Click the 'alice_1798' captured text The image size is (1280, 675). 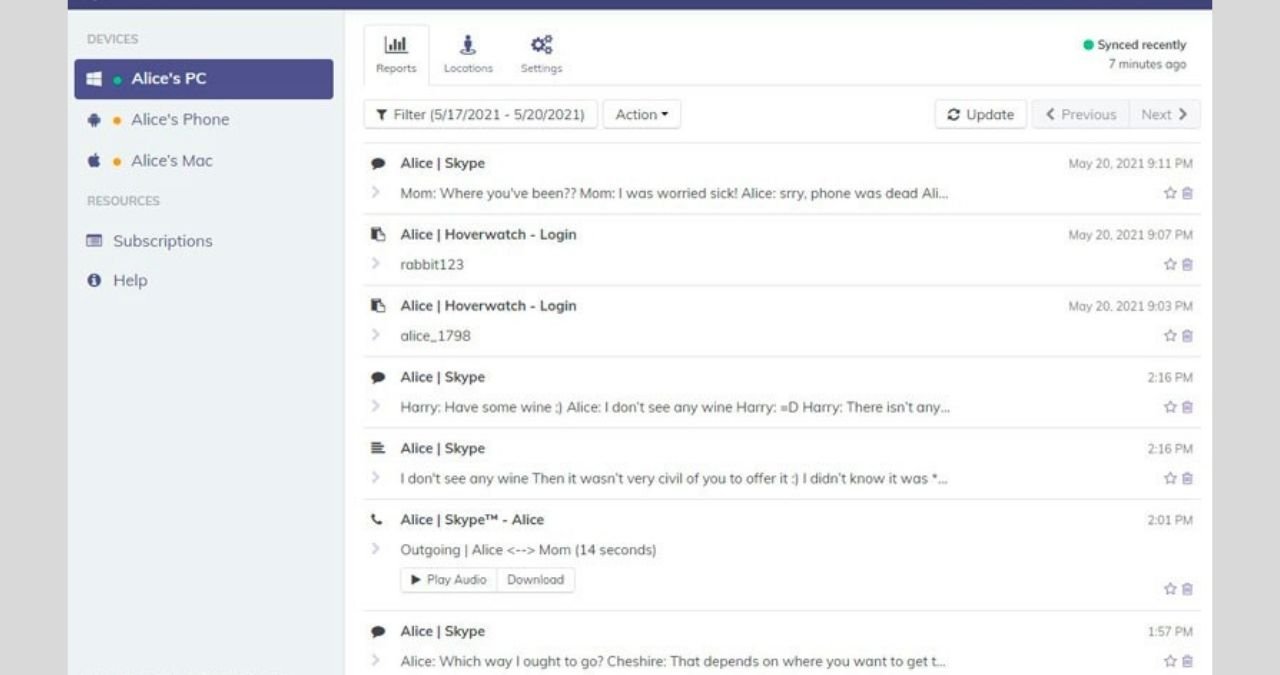tap(435, 336)
